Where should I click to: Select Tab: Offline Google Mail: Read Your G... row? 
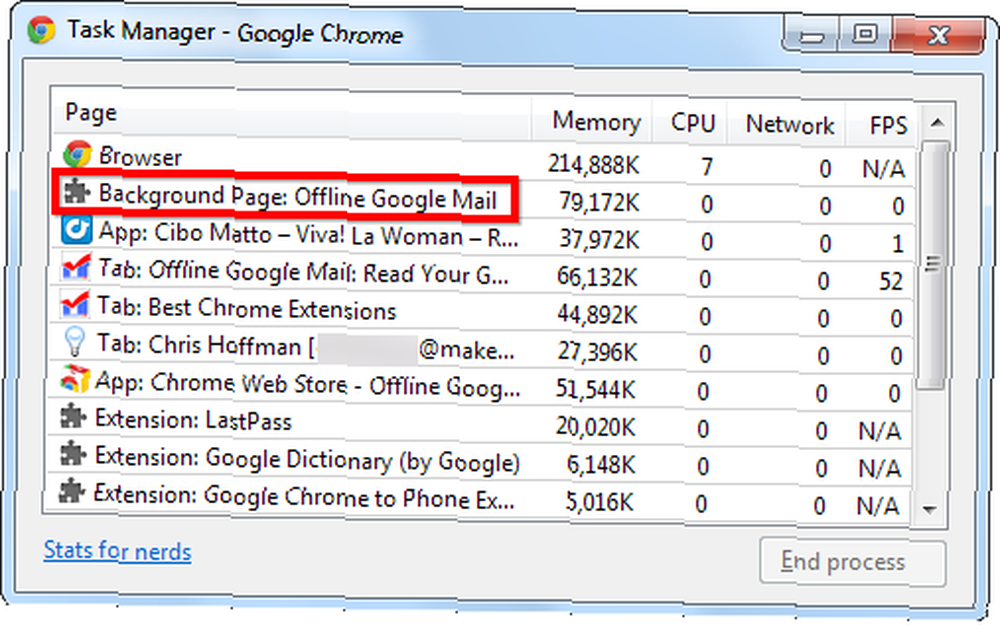click(482, 273)
